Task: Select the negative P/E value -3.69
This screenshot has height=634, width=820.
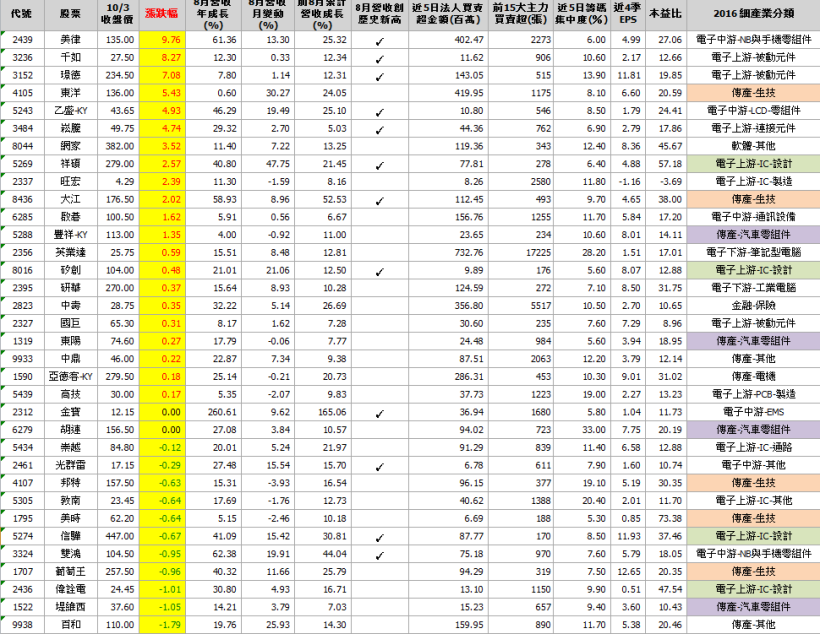Action: click(669, 182)
